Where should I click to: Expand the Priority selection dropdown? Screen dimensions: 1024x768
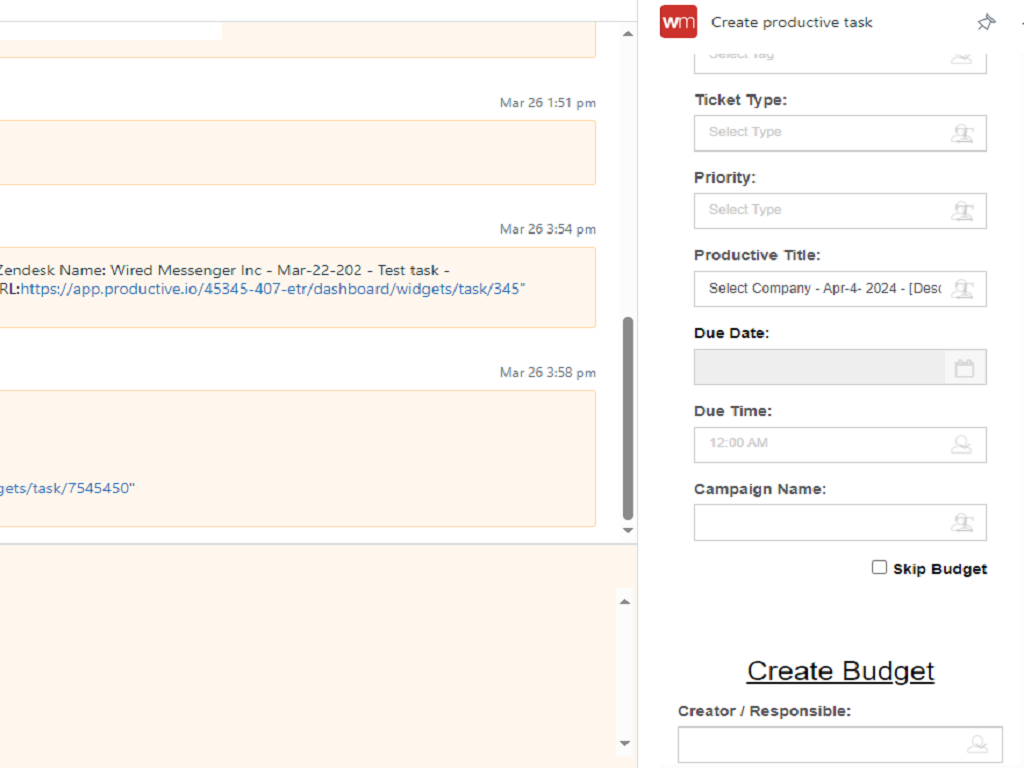(820, 211)
